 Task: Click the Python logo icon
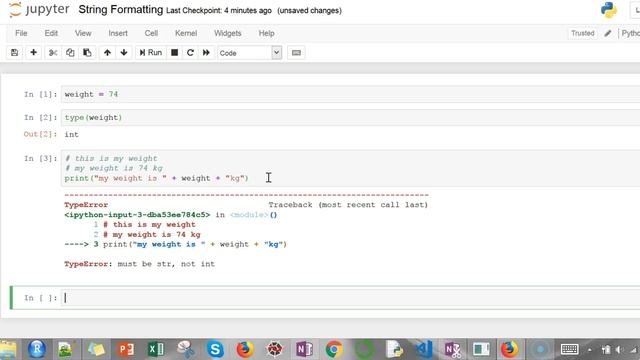(609, 10)
